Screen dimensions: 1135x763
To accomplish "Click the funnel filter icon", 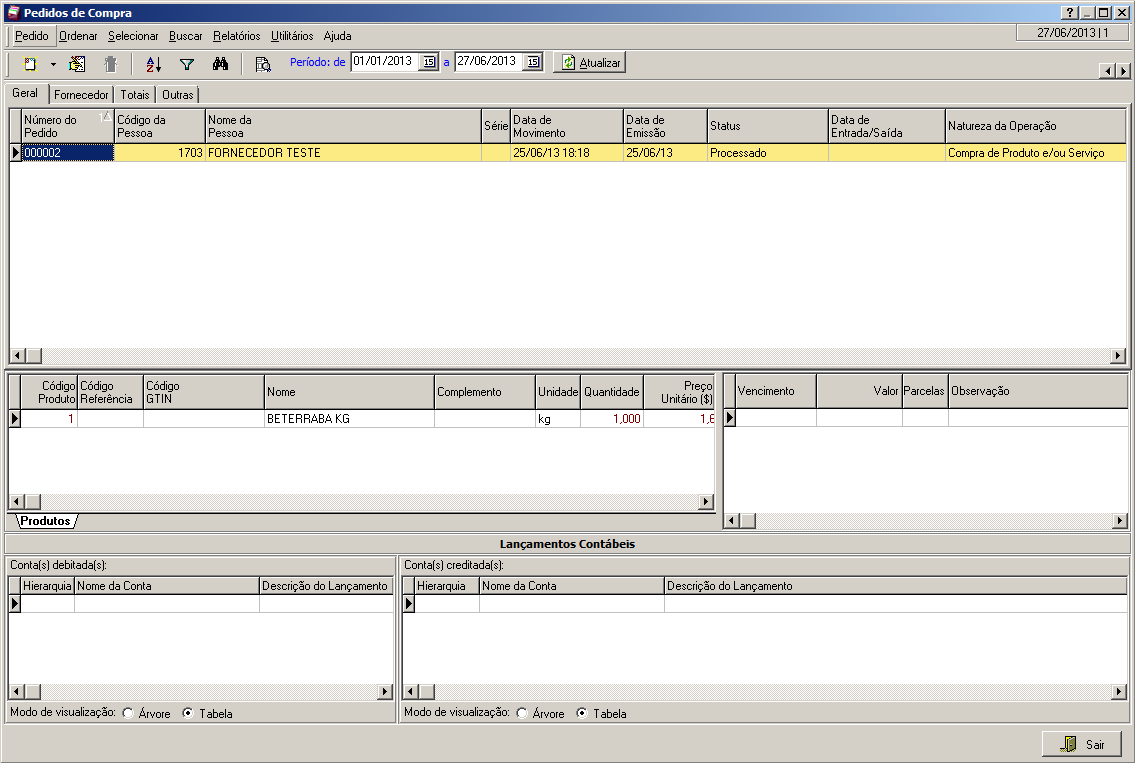I will pyautogui.click(x=187, y=63).
